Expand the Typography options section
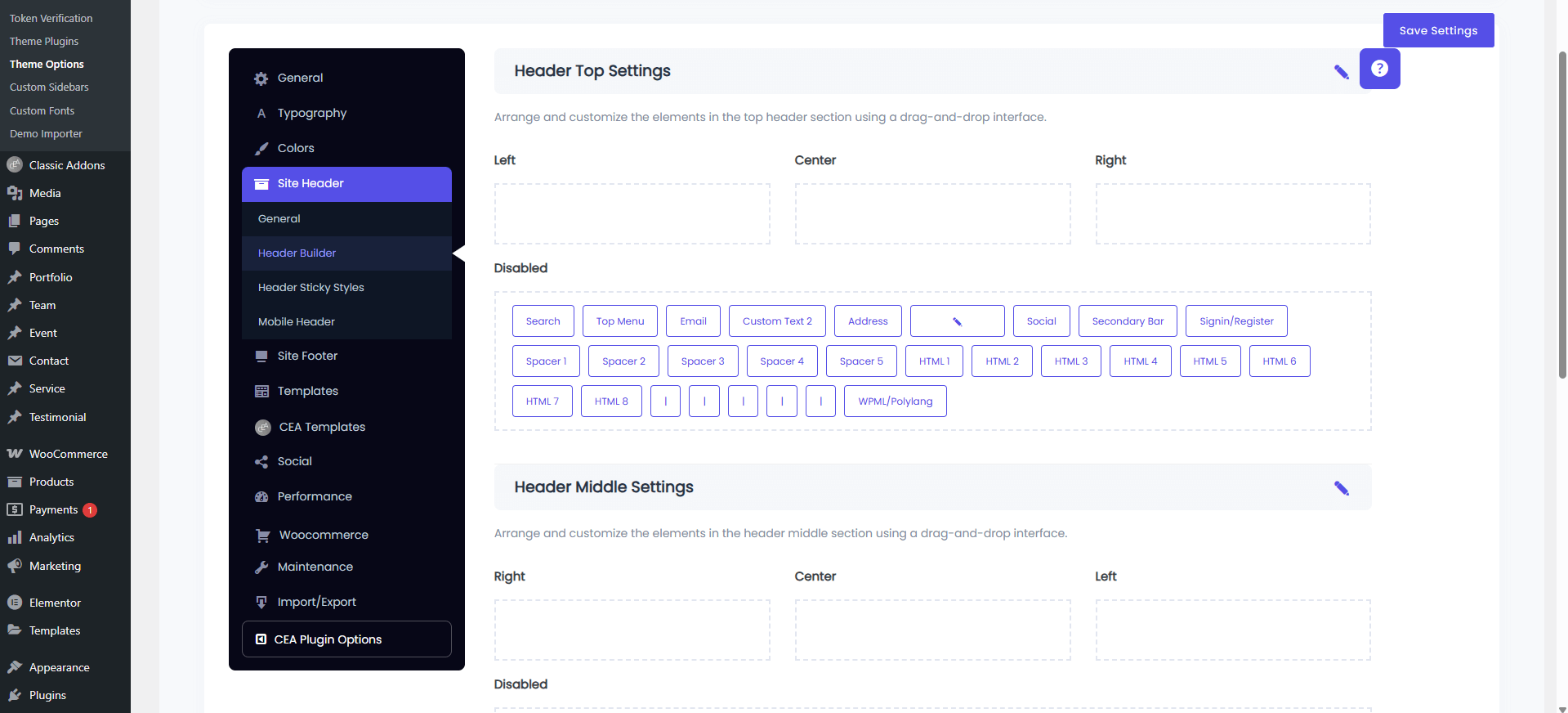Screen dimensions: 1568x713 click(311, 113)
